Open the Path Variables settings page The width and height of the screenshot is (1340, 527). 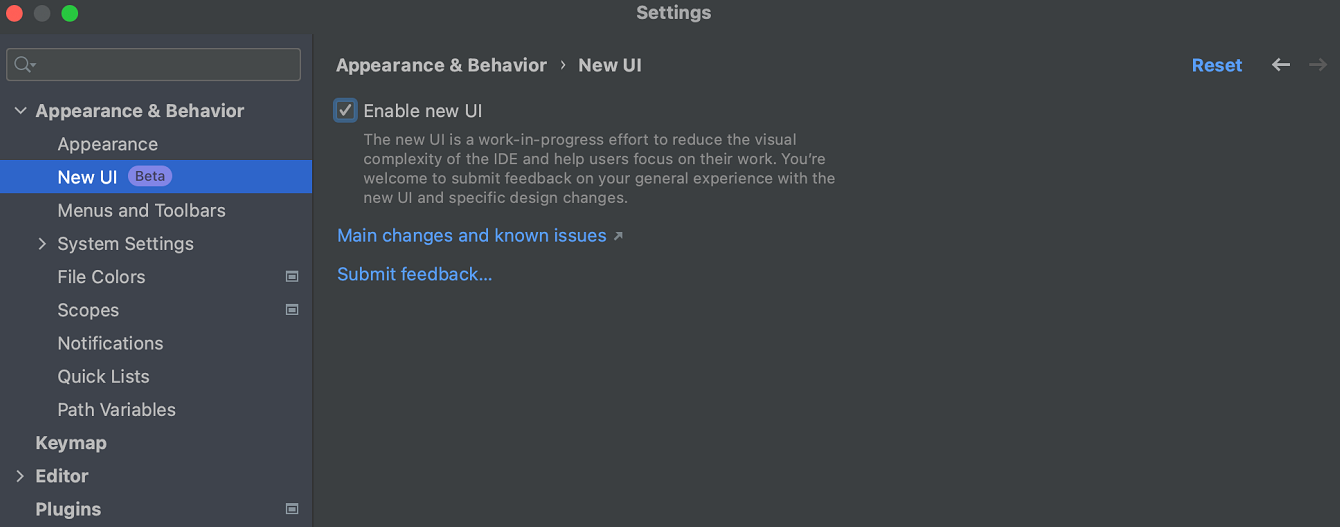click(116, 410)
